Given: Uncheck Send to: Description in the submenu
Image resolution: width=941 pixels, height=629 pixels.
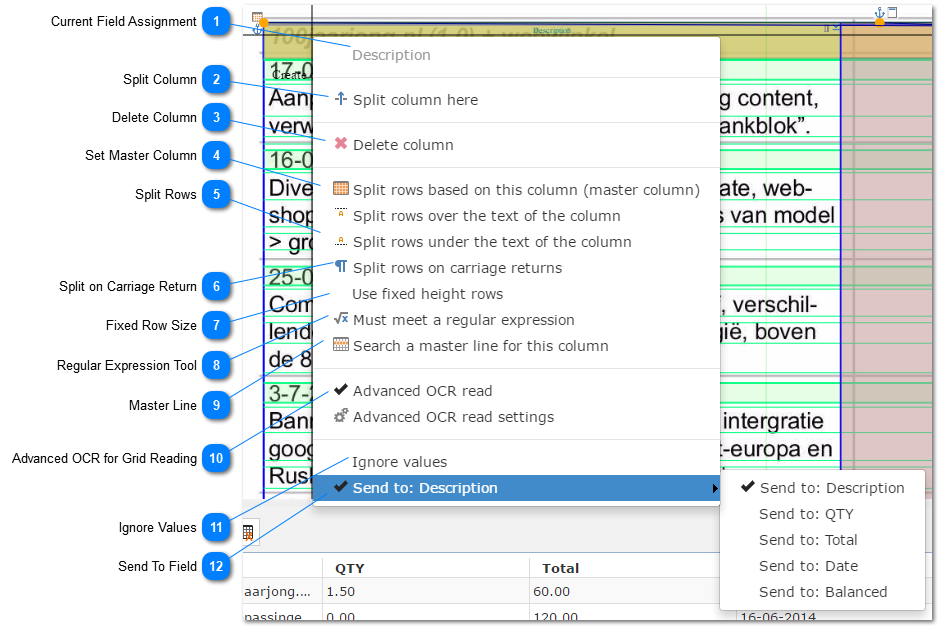Looking at the screenshot, I should (x=822, y=488).
